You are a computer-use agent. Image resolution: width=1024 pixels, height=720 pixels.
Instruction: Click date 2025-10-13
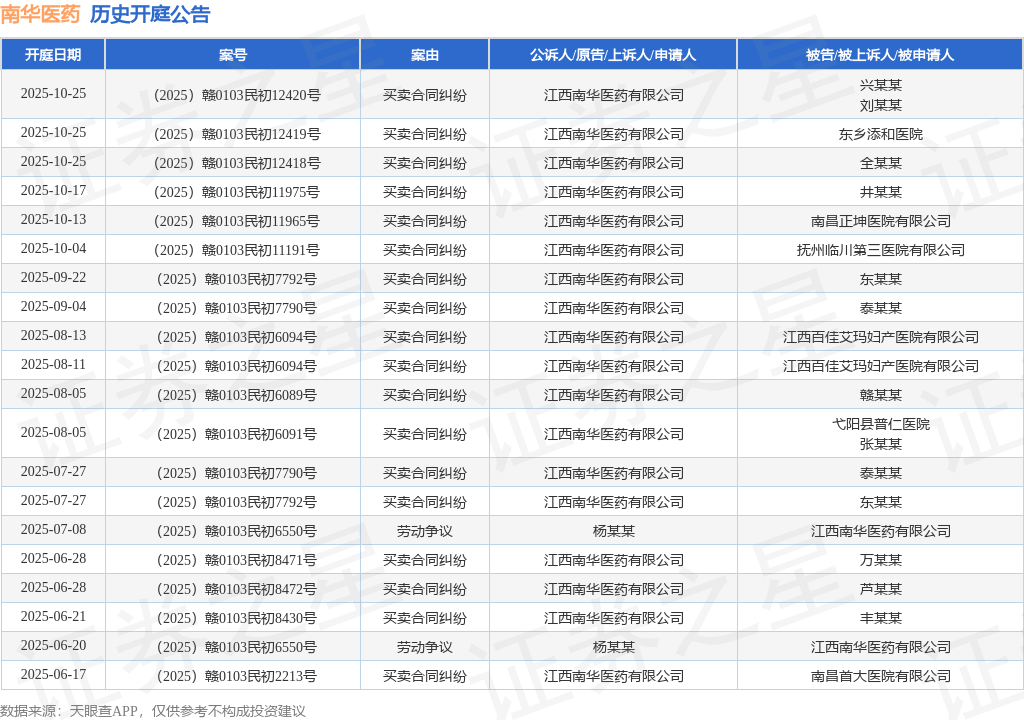(53, 220)
